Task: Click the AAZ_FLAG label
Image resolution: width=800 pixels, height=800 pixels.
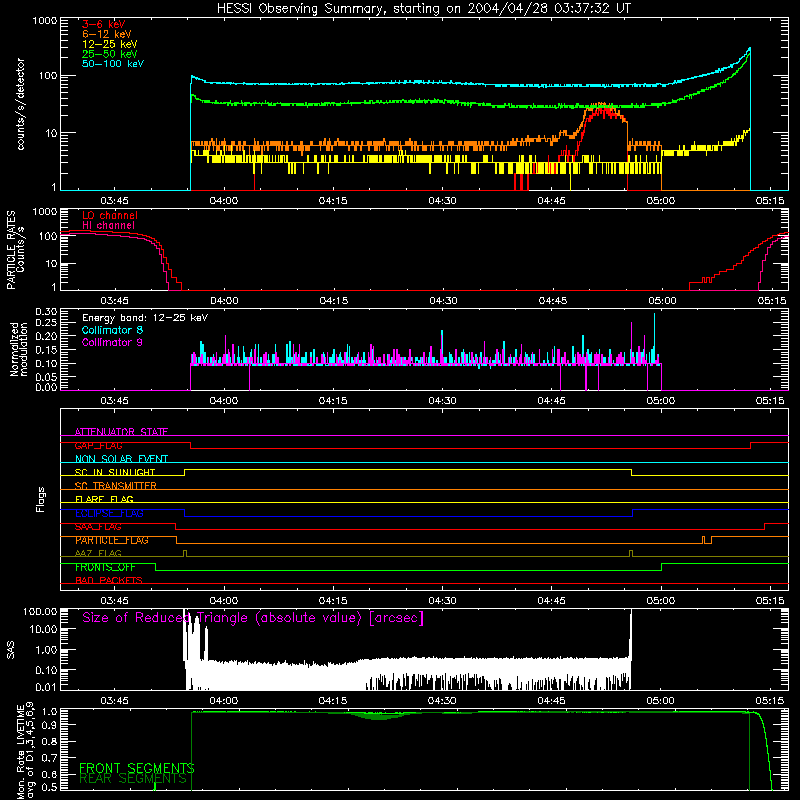Action: [98, 554]
